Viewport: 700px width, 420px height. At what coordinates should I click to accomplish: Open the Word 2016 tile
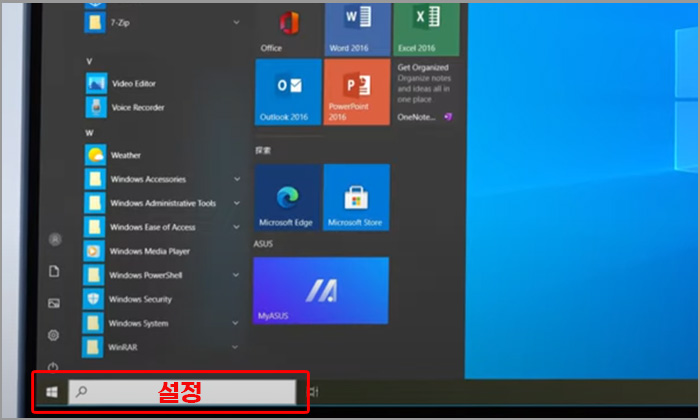(356, 27)
